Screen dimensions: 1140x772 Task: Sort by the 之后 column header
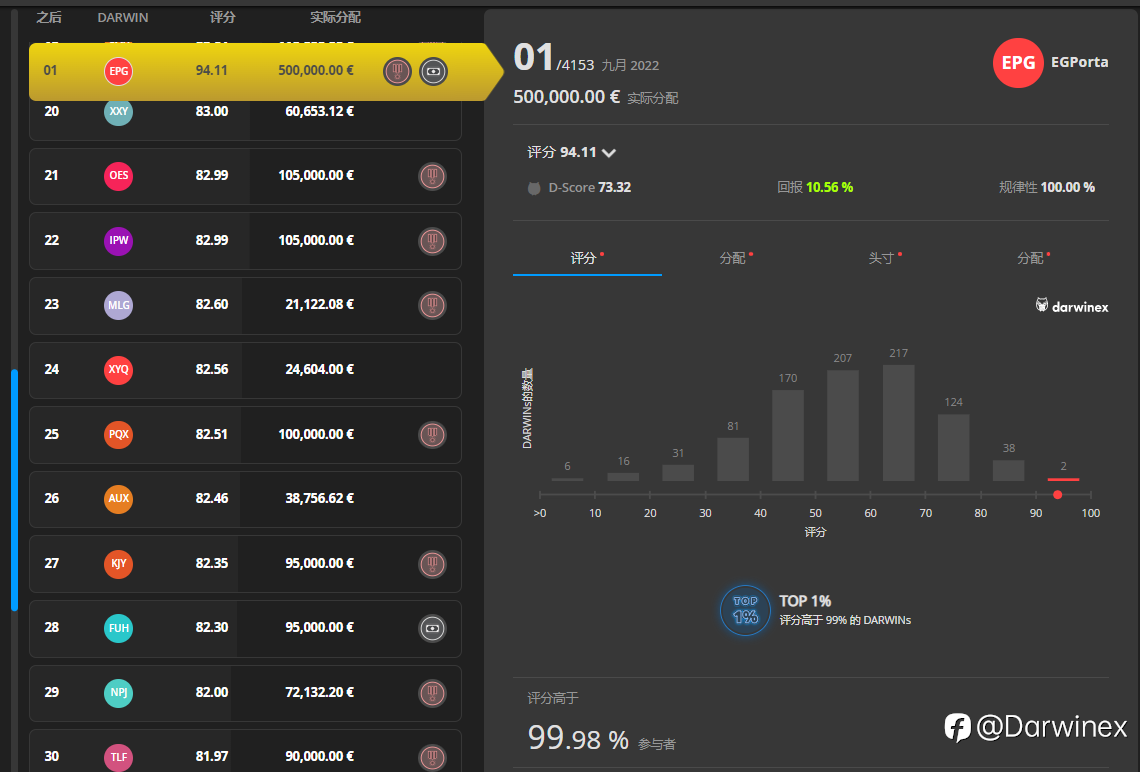[49, 17]
